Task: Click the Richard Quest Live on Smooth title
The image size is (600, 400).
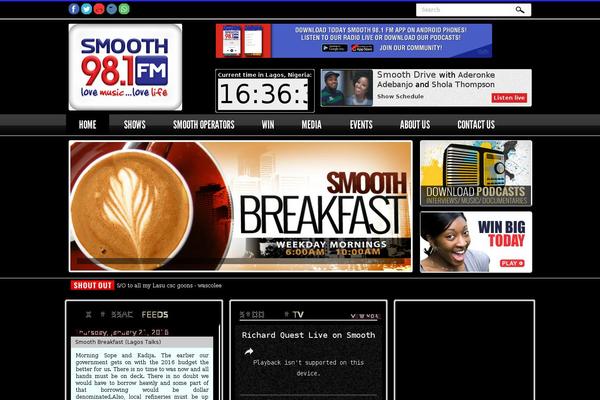Action: click(308, 335)
